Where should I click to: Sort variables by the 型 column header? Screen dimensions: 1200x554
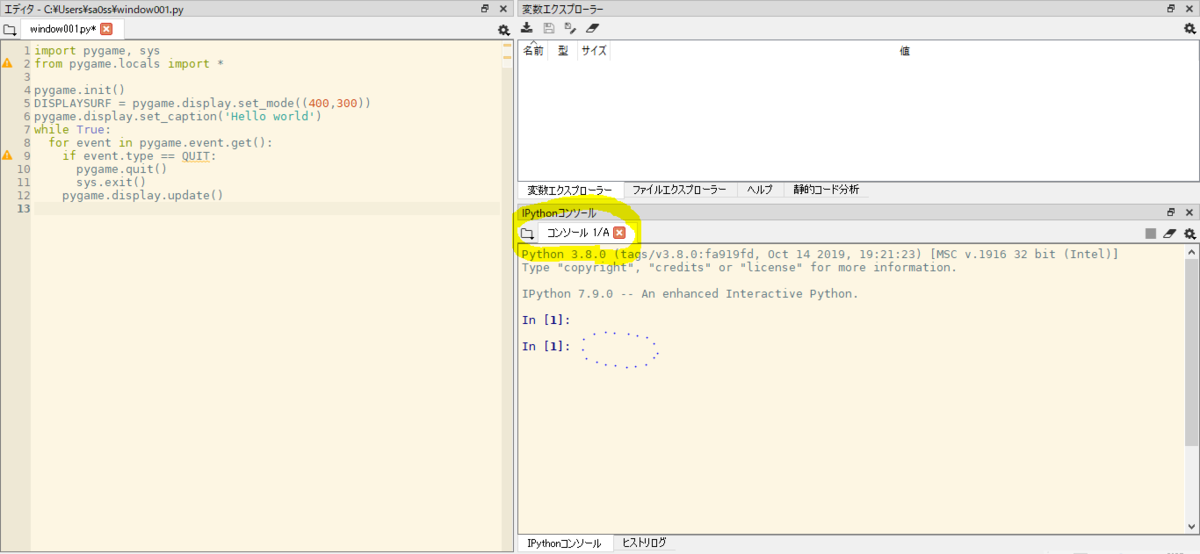[563, 51]
